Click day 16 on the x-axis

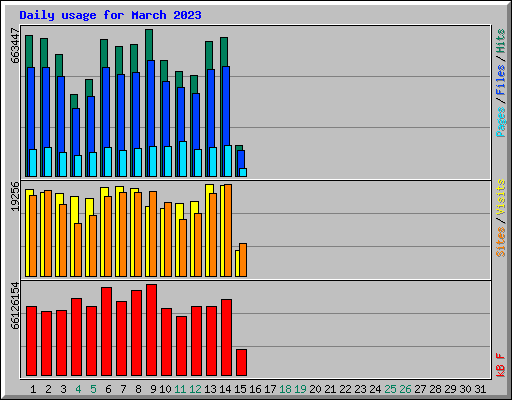coord(255,389)
